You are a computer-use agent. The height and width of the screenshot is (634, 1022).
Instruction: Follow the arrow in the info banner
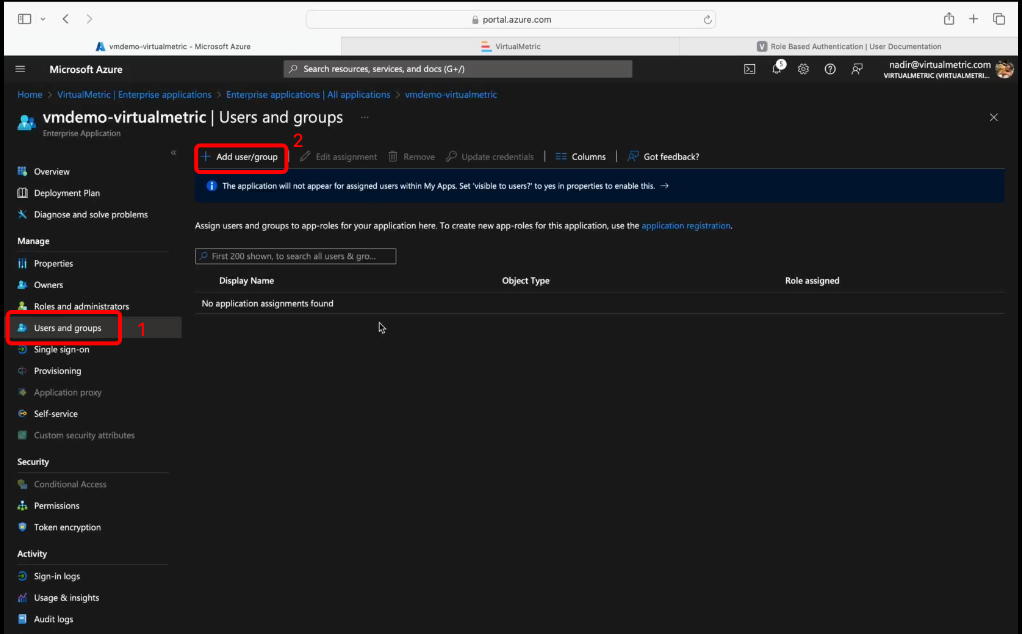click(664, 186)
